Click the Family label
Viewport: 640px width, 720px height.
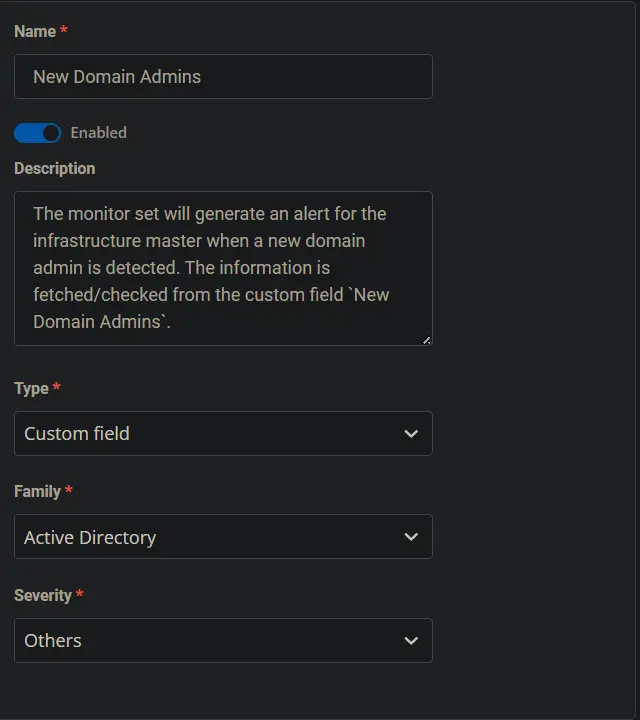coord(37,491)
